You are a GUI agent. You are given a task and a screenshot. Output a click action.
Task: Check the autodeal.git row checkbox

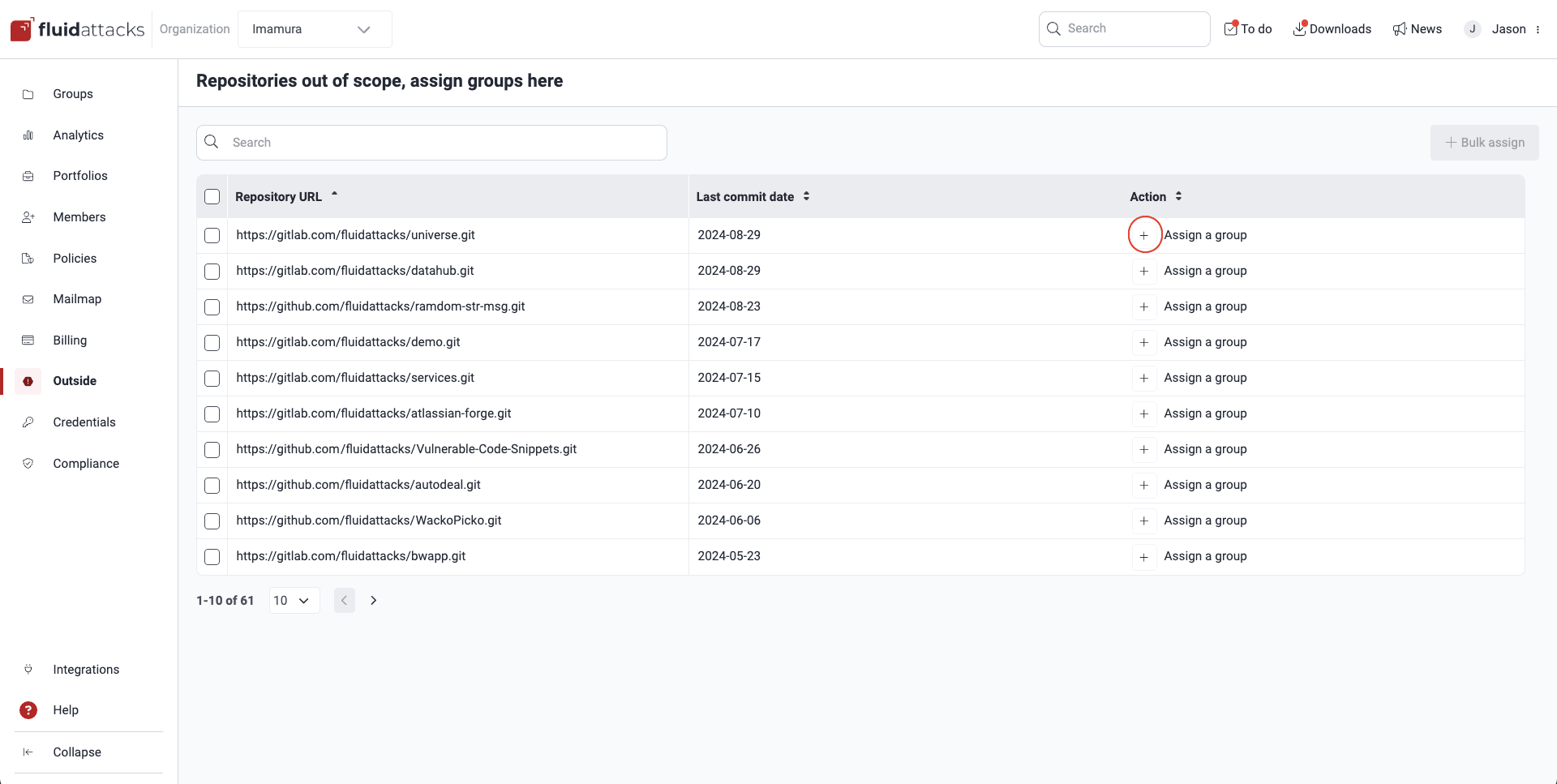pos(212,486)
